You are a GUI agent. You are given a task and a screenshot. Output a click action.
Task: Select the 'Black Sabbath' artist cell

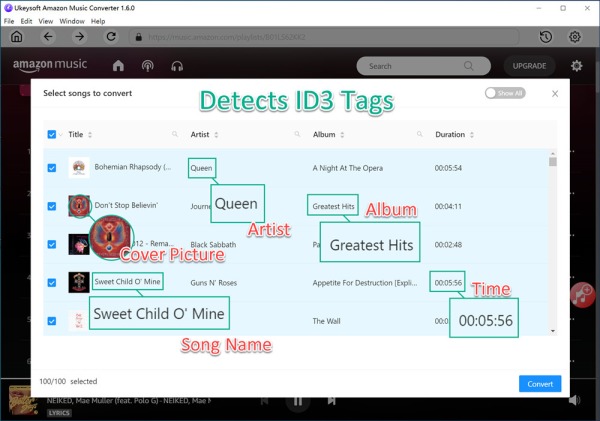pos(213,245)
